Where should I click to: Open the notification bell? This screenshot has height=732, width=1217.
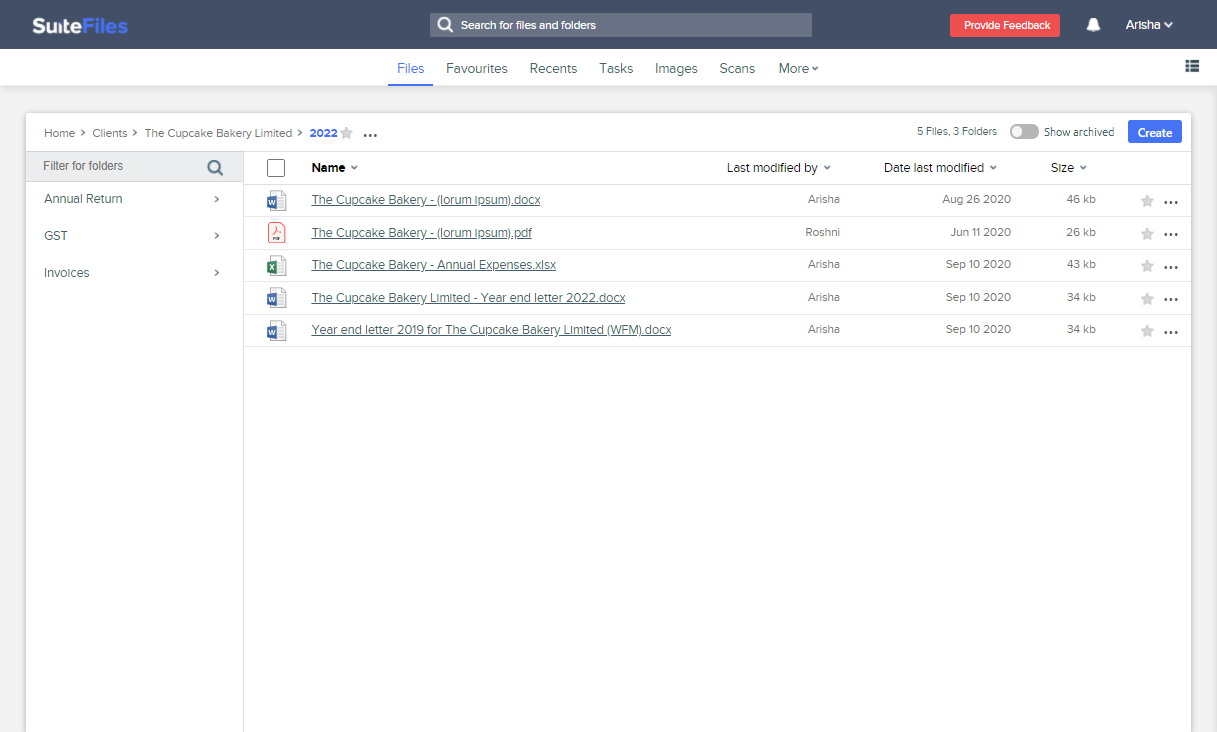[1092, 24]
